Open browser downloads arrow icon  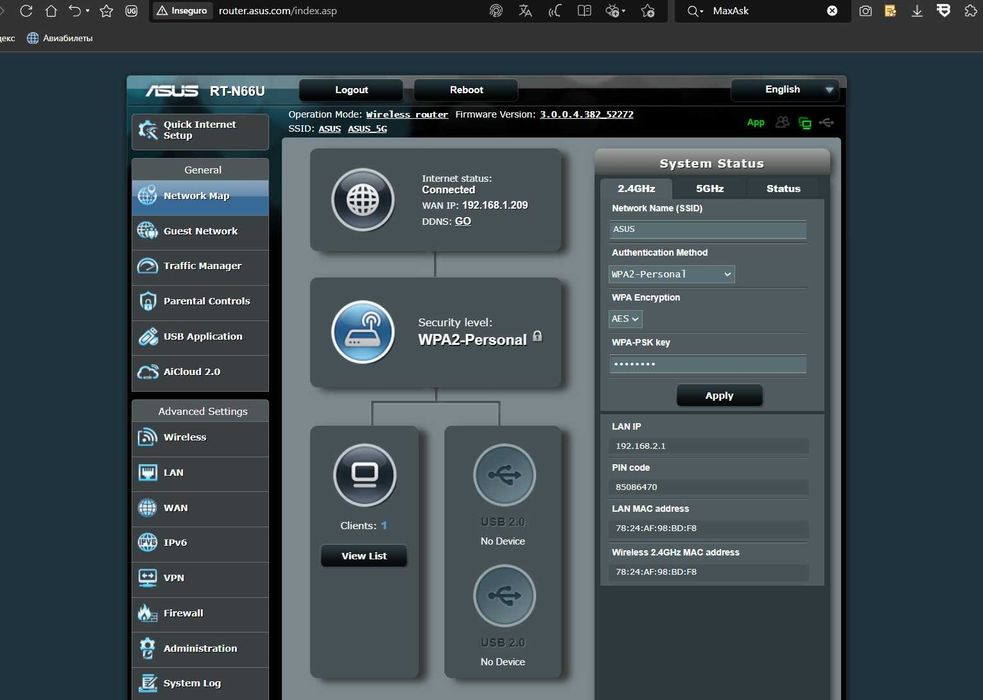(917, 11)
